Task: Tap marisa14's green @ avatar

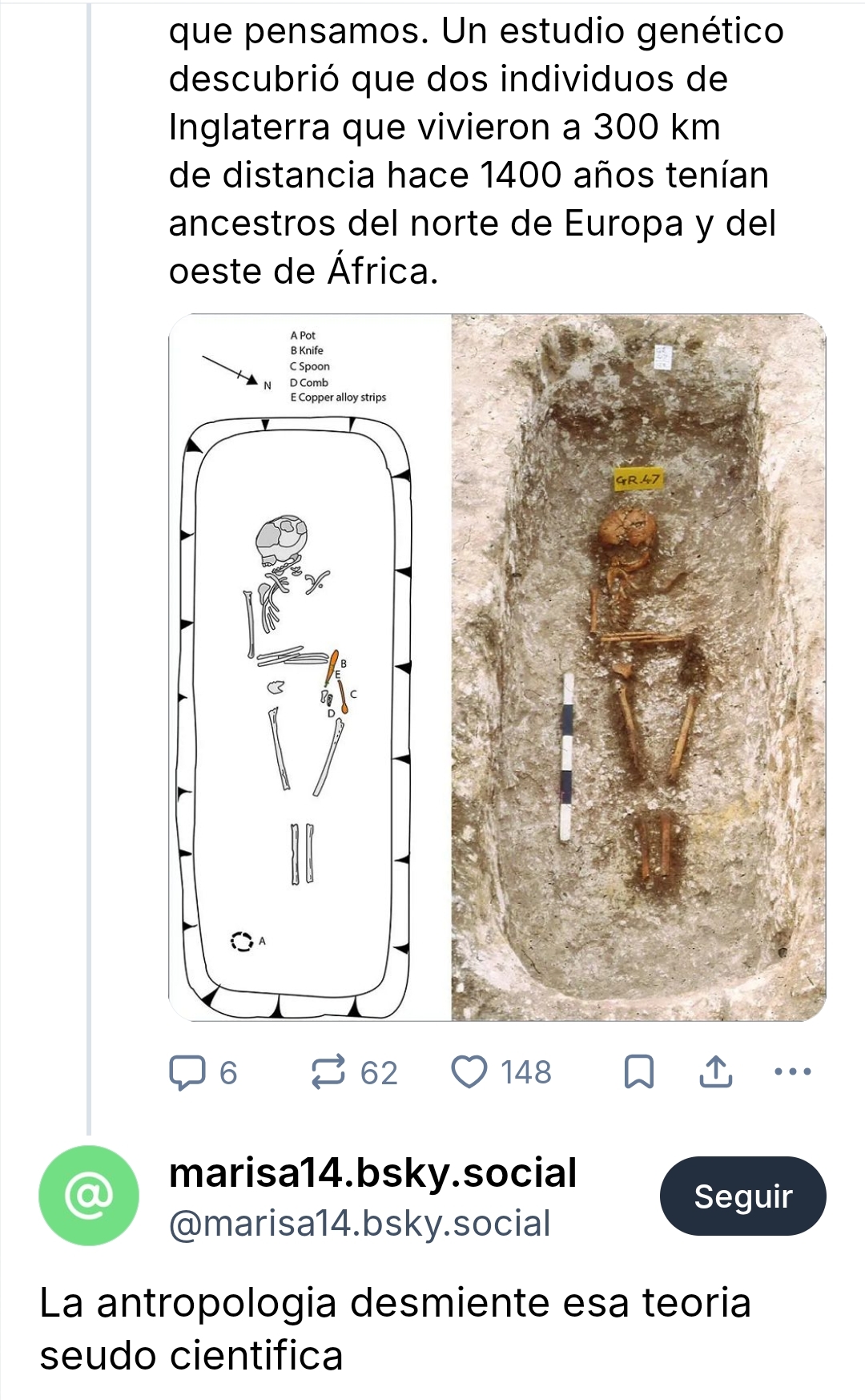Action: tap(89, 1196)
